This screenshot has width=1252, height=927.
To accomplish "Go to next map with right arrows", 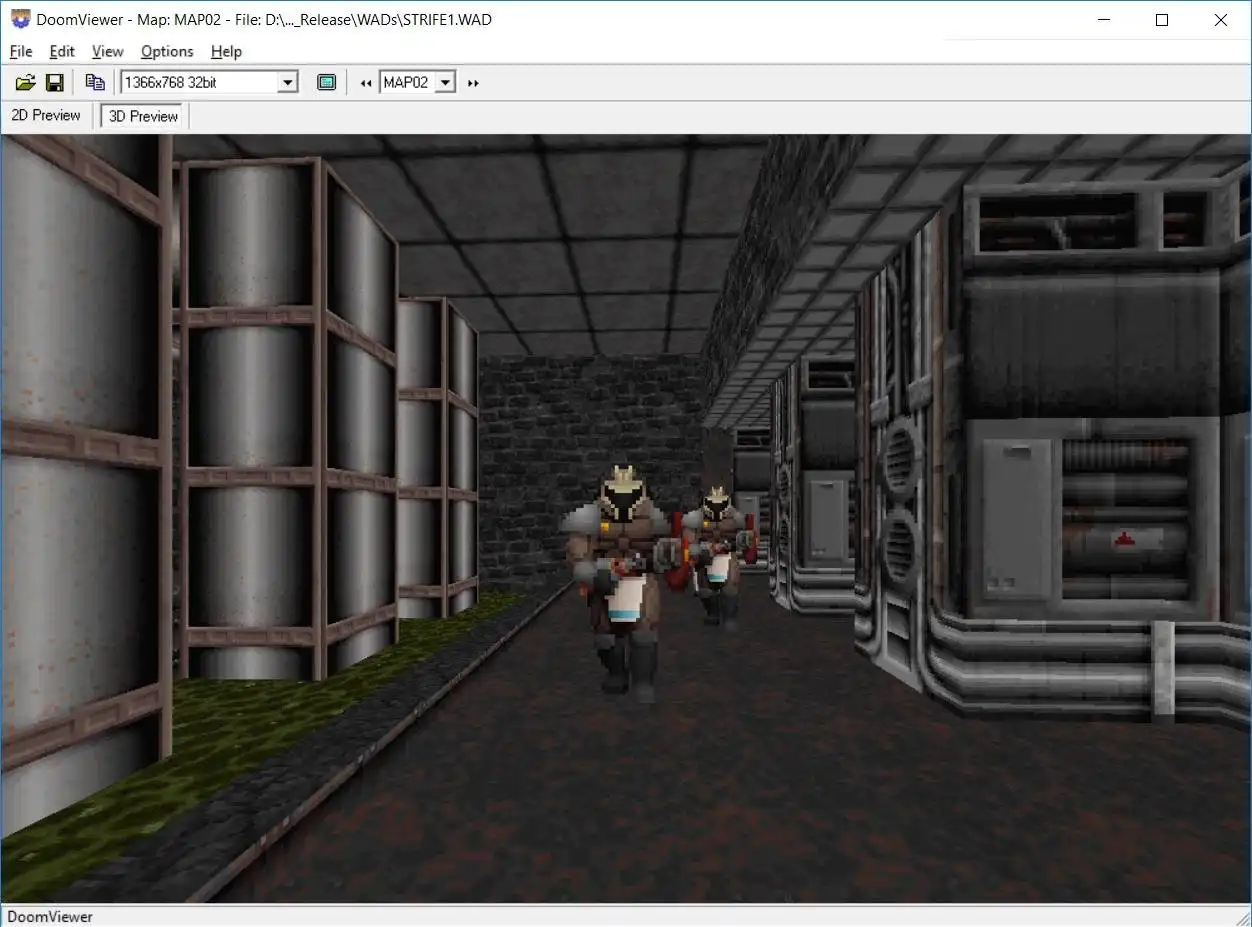I will point(473,83).
